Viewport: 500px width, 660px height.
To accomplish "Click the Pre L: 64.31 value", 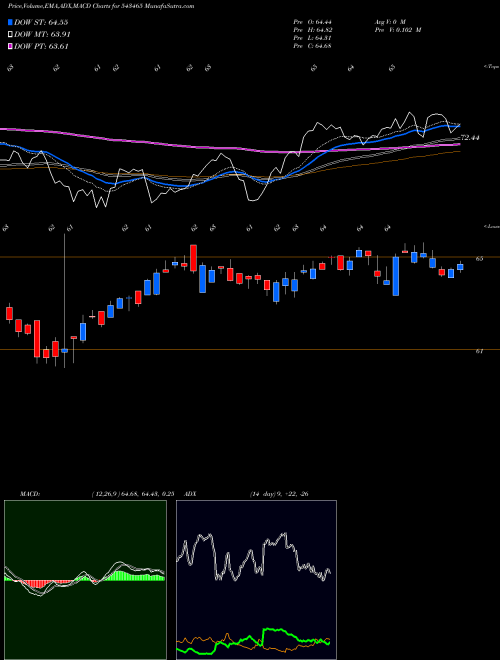I will coord(312,38).
